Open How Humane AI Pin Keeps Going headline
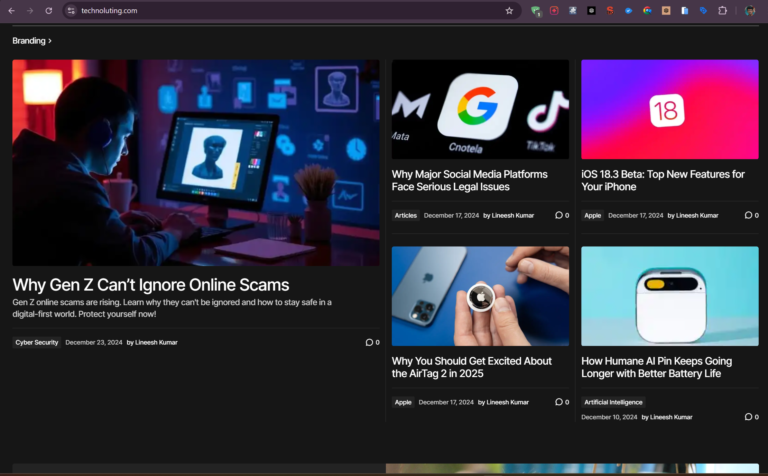Image resolution: width=768 pixels, height=476 pixels. click(x=656, y=367)
